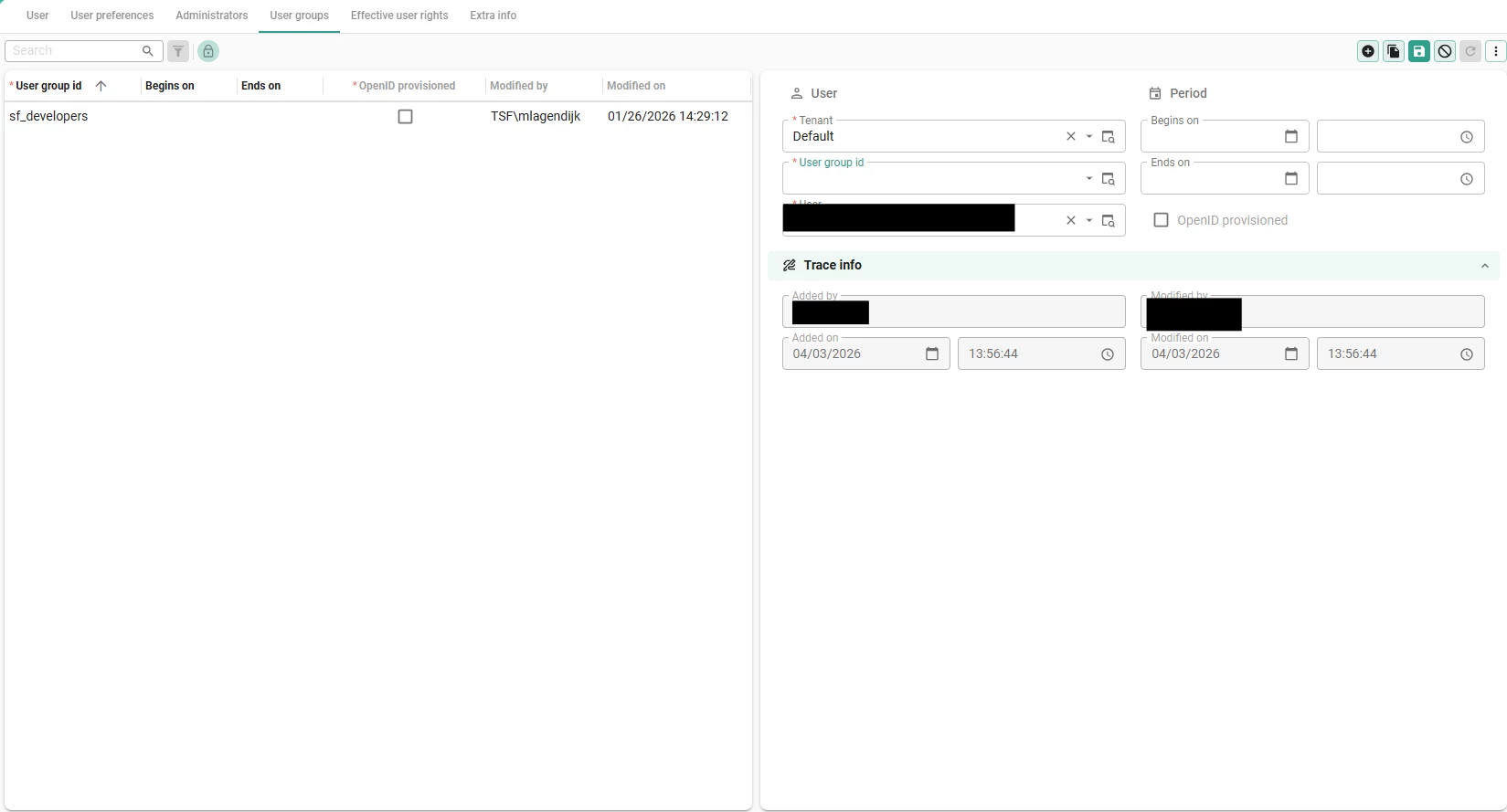The width and height of the screenshot is (1507, 812).
Task: Toggle OpenID provisioned checkbox for sf_developers row
Action: tap(405, 117)
